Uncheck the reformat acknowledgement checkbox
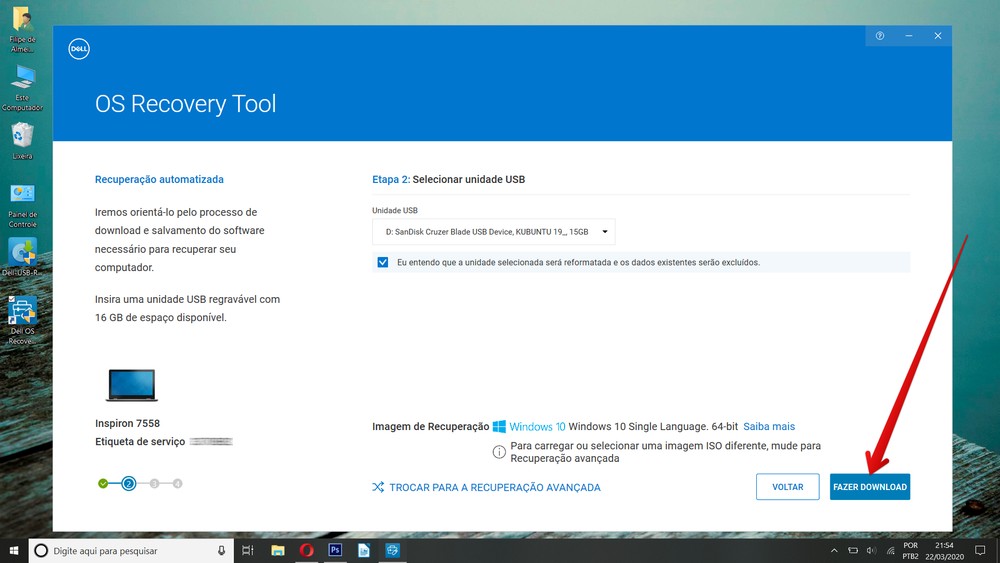 coord(383,262)
